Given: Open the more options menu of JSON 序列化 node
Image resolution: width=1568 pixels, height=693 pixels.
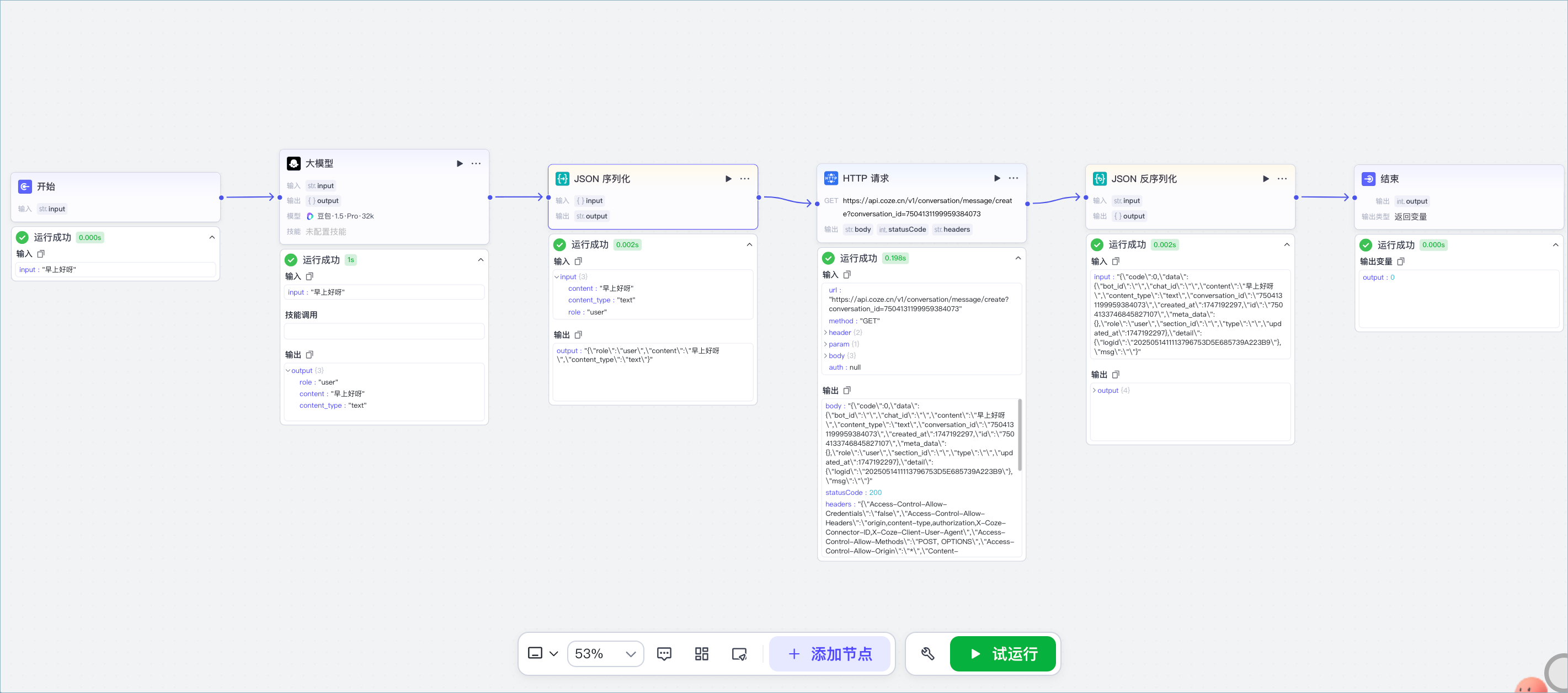Looking at the screenshot, I should [x=744, y=178].
